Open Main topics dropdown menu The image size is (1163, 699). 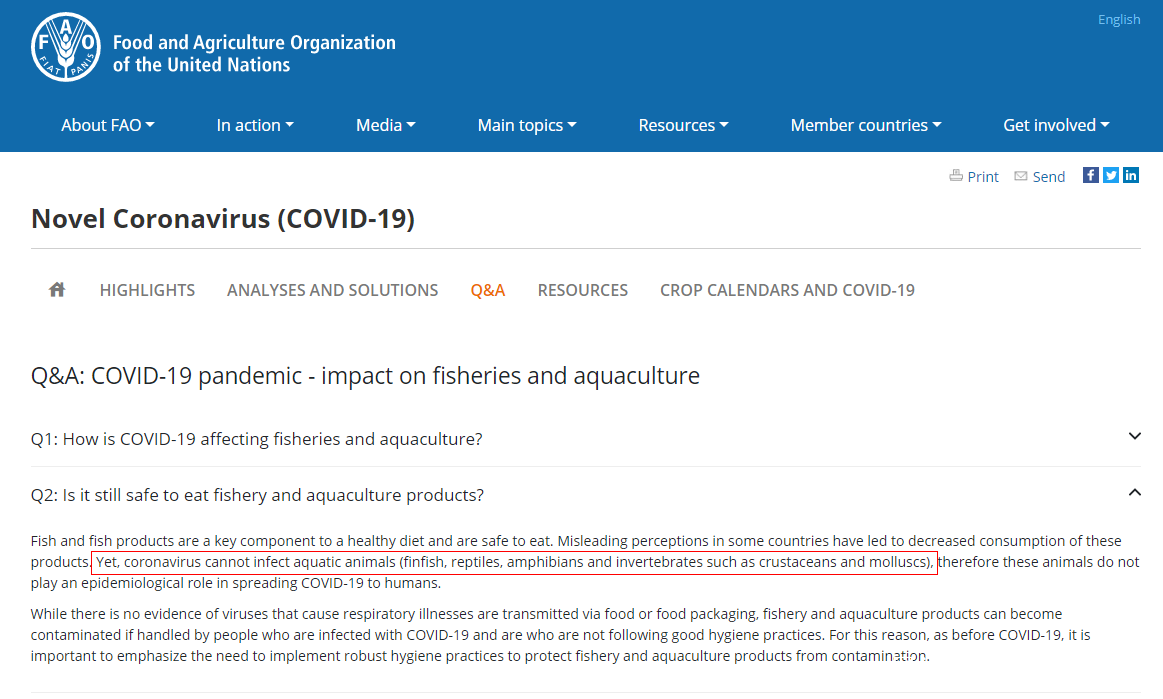tap(527, 125)
